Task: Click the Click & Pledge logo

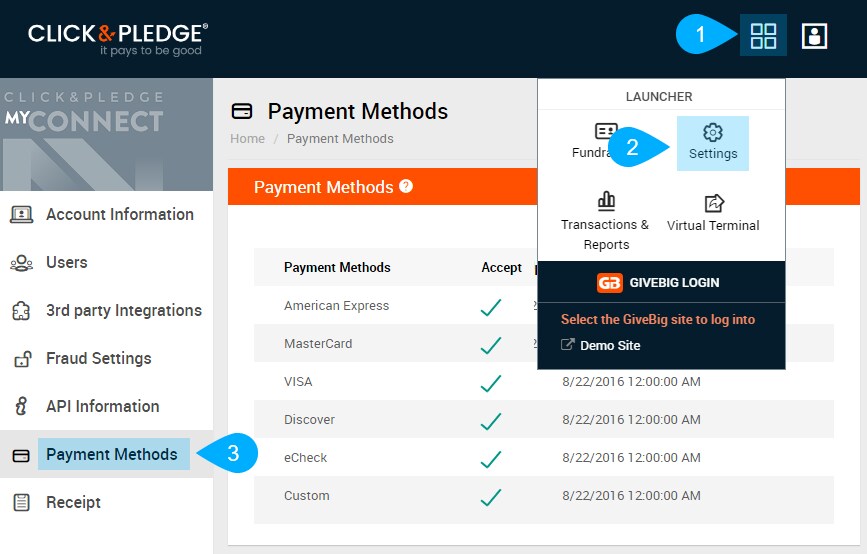Action: click(x=118, y=39)
